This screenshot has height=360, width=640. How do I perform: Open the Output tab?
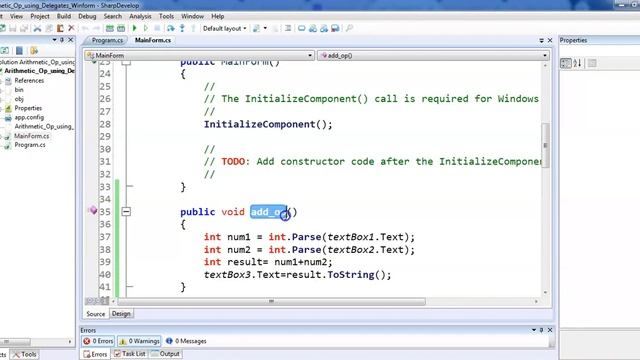click(x=165, y=354)
